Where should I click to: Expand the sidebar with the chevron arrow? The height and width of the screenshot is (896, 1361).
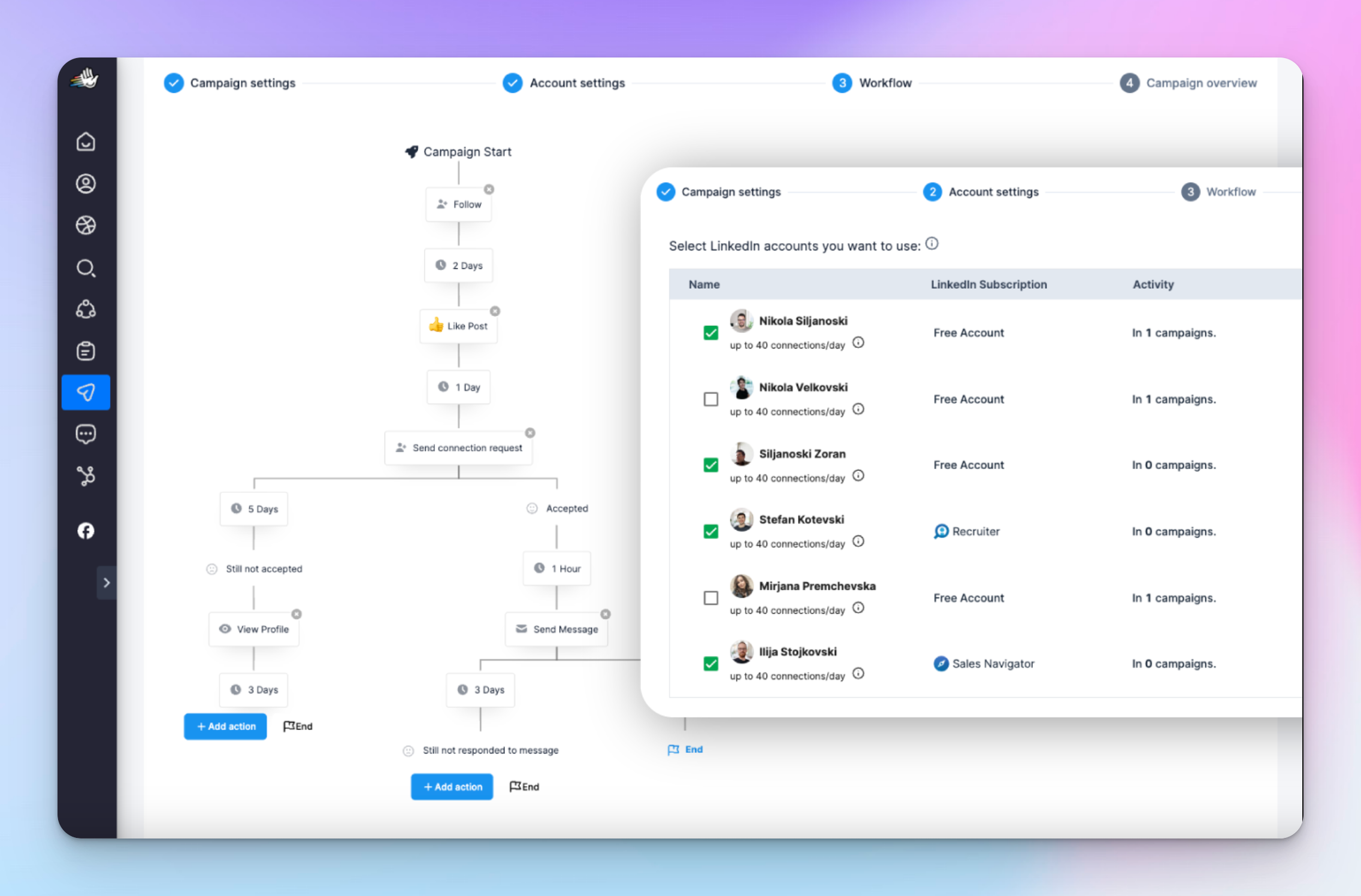[x=107, y=583]
